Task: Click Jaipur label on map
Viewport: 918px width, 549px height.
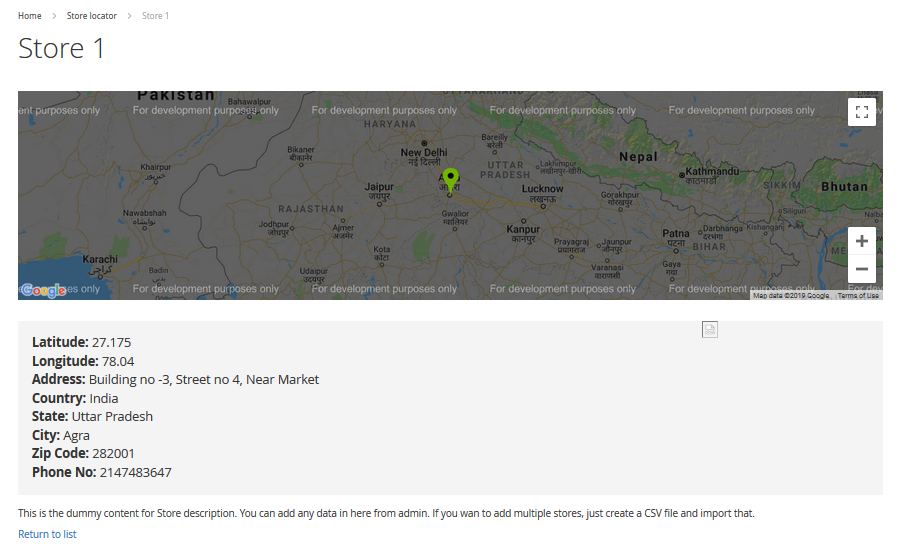Action: click(379, 187)
